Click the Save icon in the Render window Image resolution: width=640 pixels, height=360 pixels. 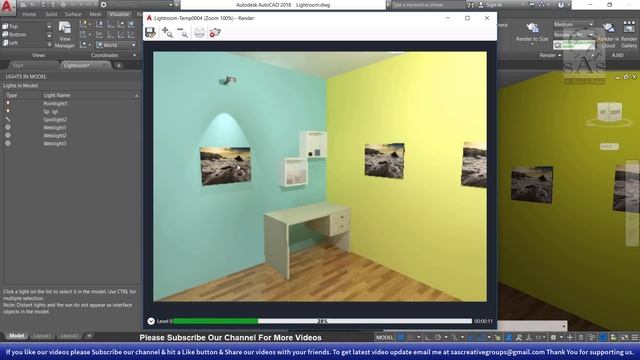pyautogui.click(x=151, y=33)
